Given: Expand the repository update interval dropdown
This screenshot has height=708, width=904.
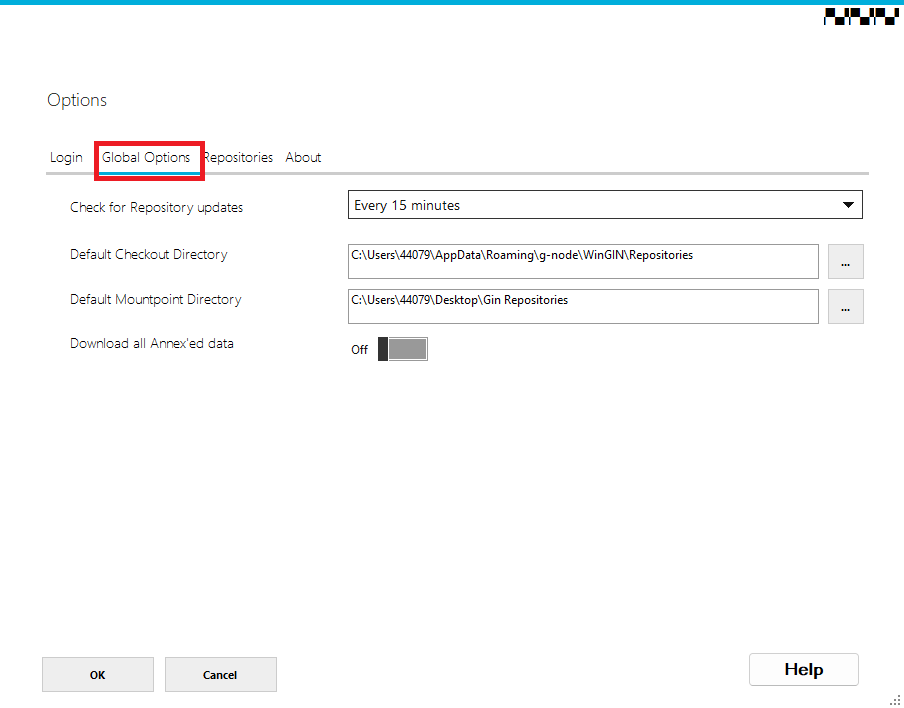Looking at the screenshot, I should pyautogui.click(x=848, y=205).
